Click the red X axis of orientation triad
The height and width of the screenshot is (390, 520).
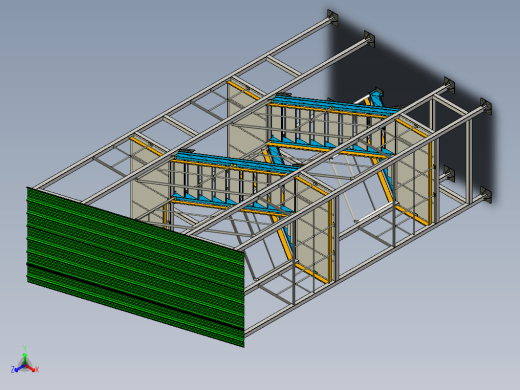31,368
